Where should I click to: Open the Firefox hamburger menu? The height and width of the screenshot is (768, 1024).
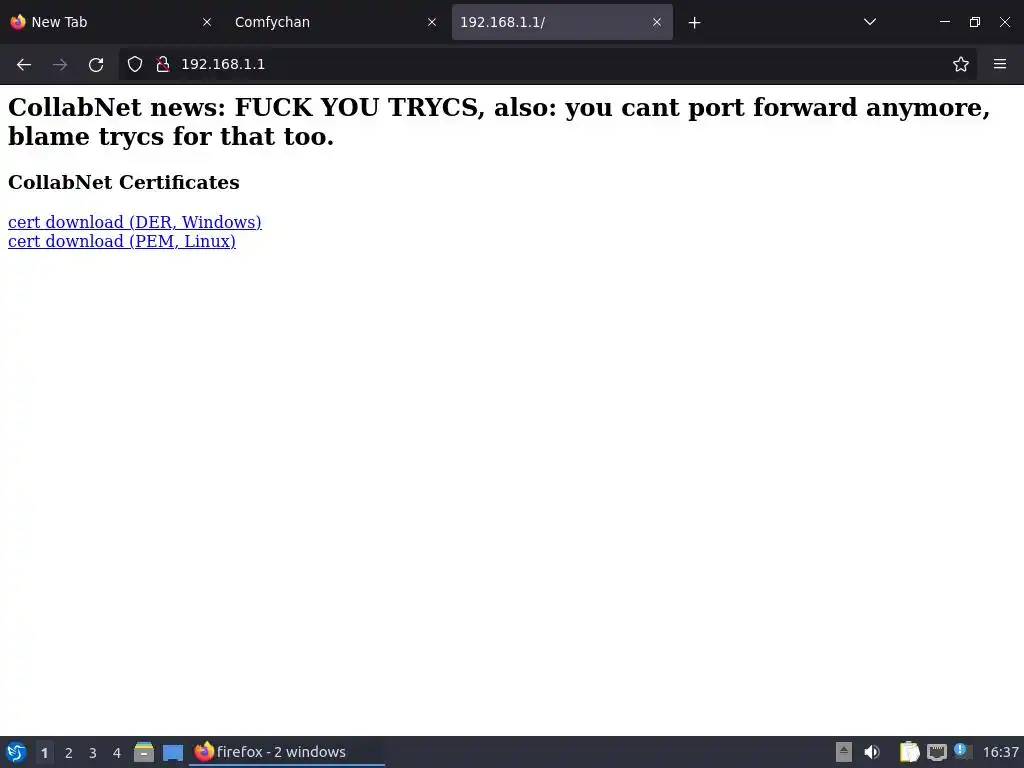click(x=1000, y=64)
